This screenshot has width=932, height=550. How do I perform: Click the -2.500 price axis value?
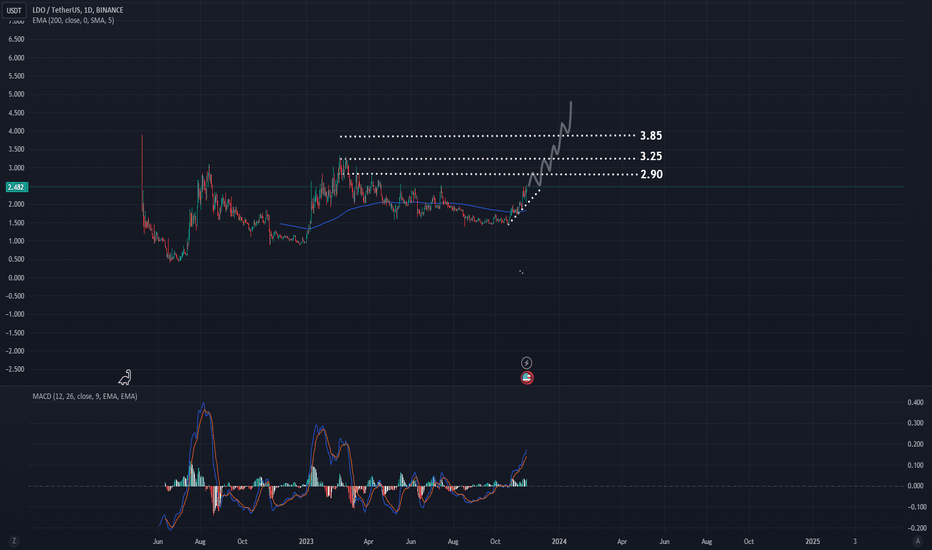tap(15, 369)
